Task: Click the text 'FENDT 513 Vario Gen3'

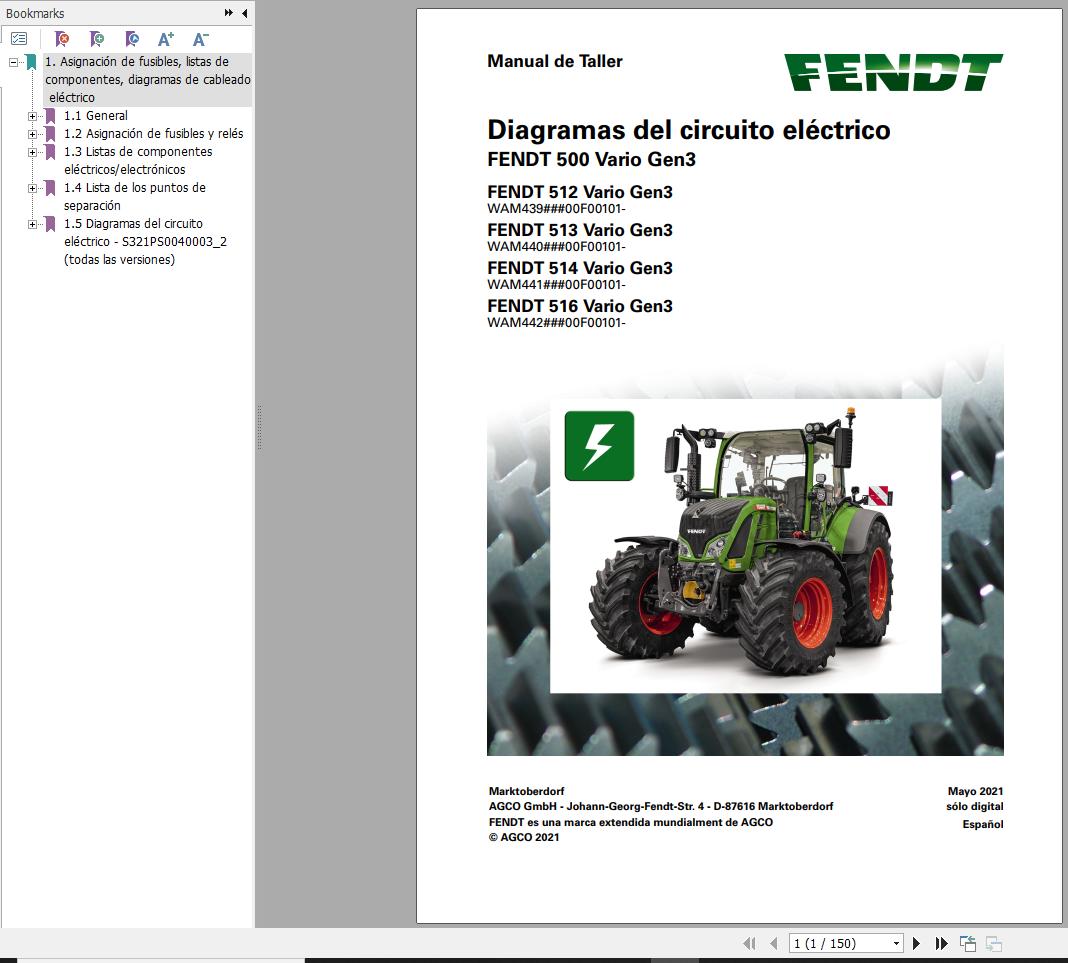Action: click(x=580, y=230)
